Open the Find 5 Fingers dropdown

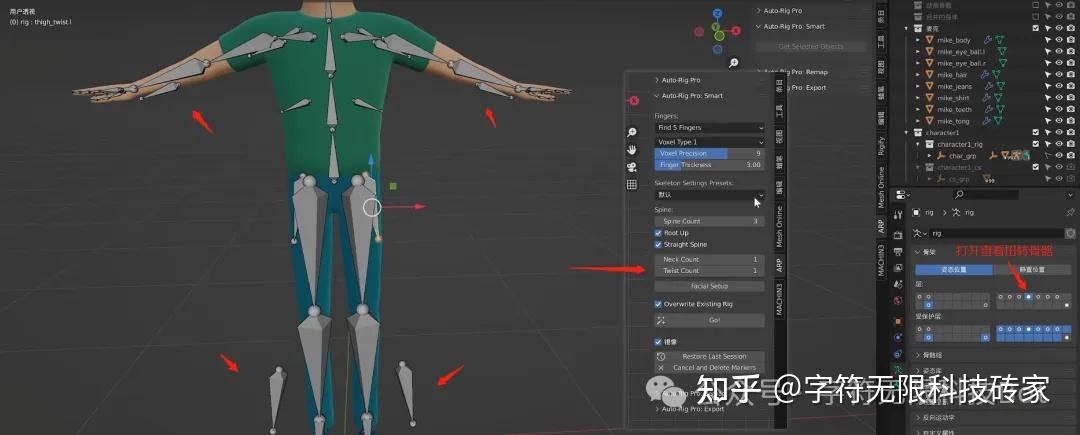pos(709,128)
